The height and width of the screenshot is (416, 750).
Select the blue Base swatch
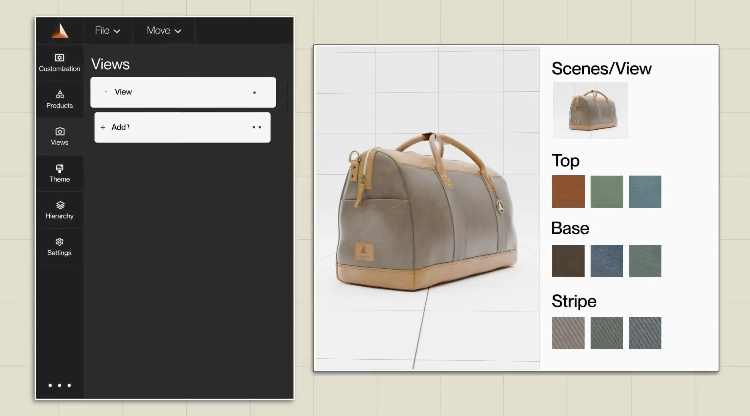[606, 261]
